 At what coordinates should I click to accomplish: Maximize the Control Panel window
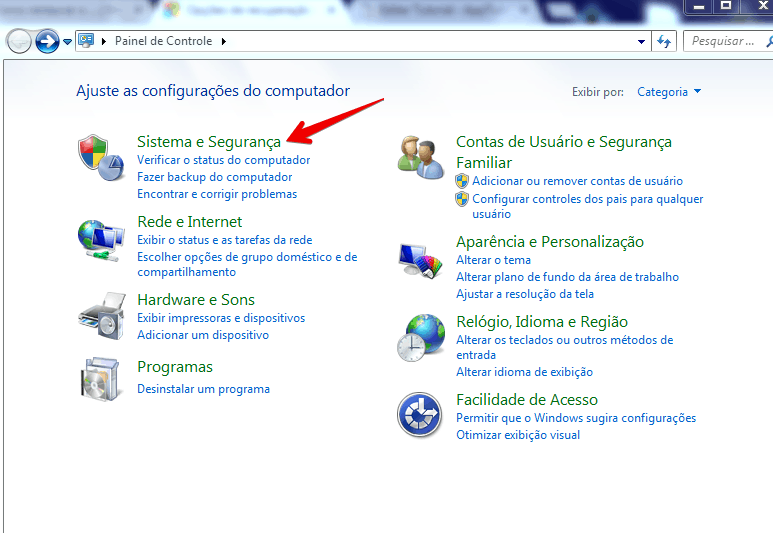tap(726, 6)
